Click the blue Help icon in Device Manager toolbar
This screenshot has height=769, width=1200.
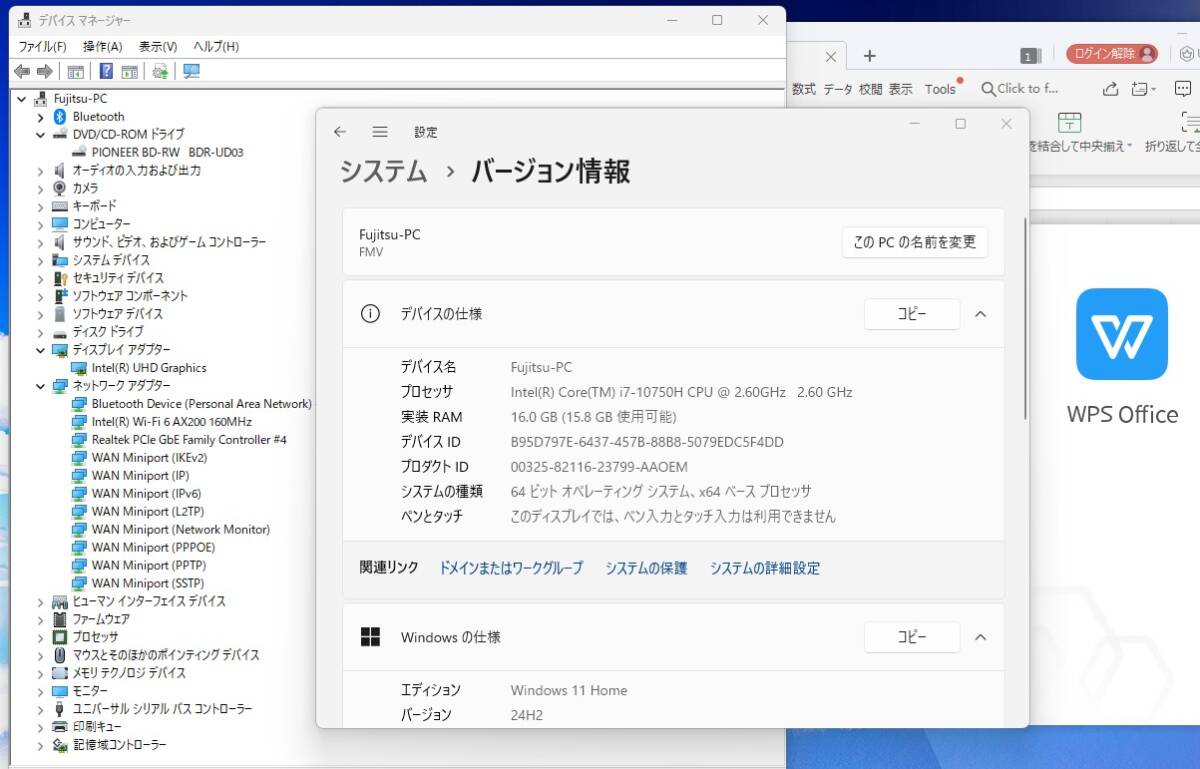106,71
